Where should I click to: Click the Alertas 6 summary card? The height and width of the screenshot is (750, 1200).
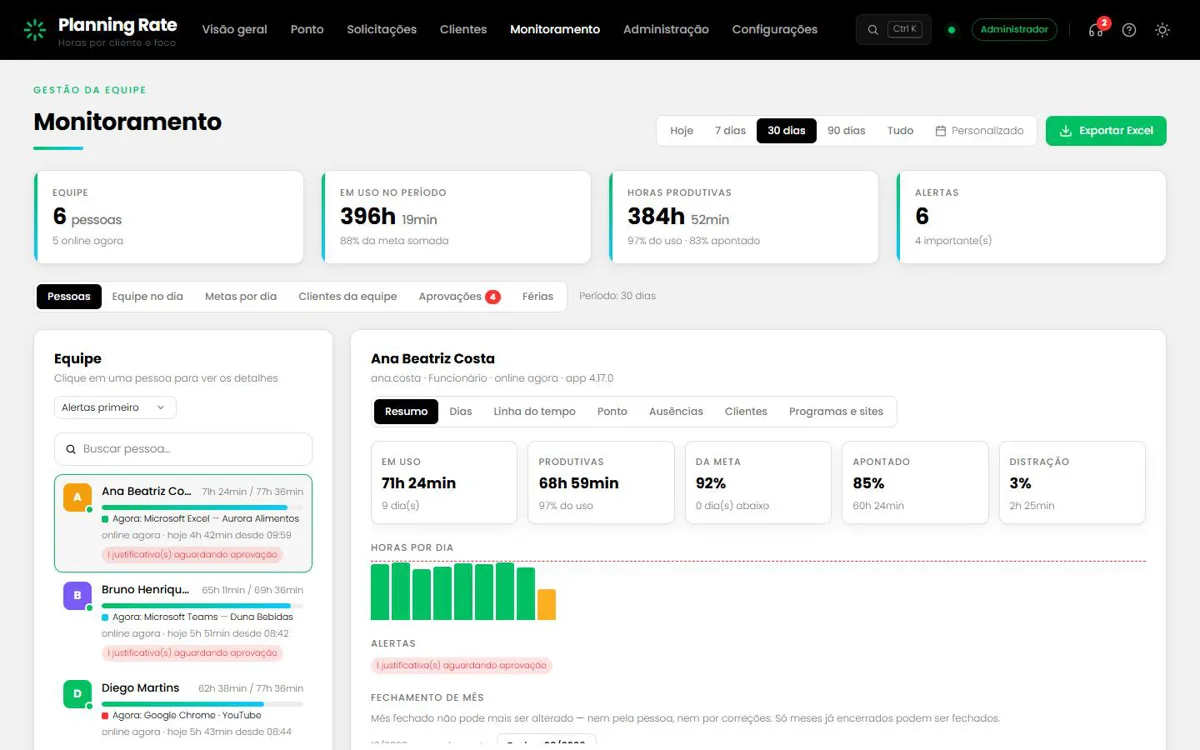coord(1032,217)
